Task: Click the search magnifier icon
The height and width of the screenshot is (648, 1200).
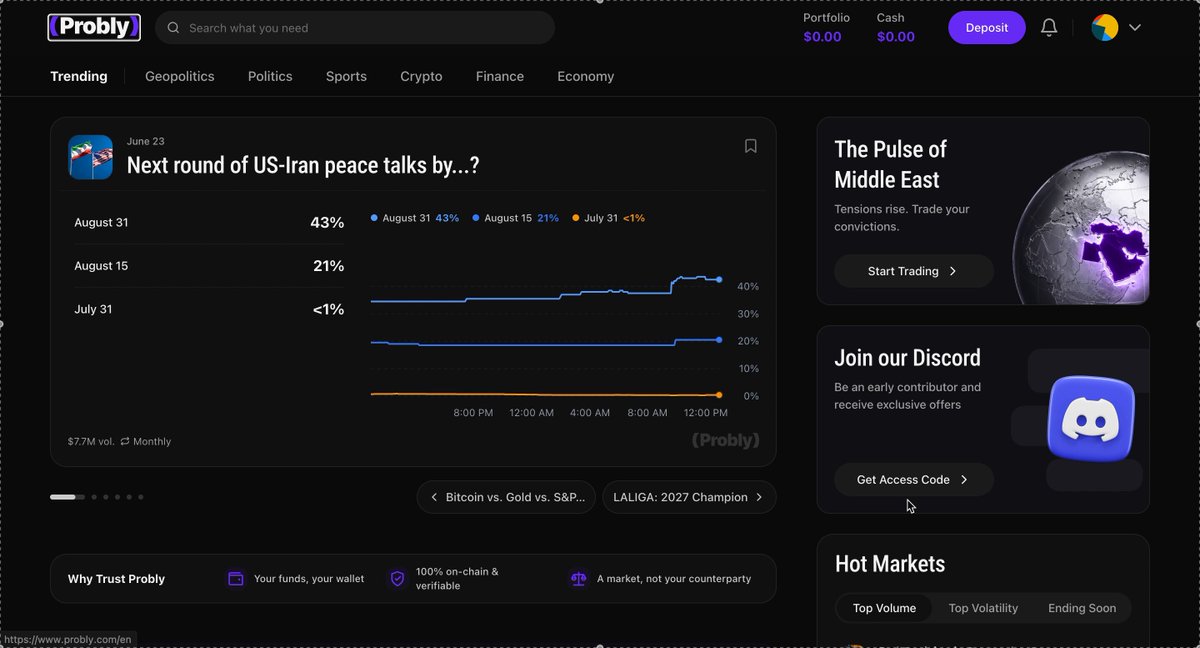Action: (174, 28)
